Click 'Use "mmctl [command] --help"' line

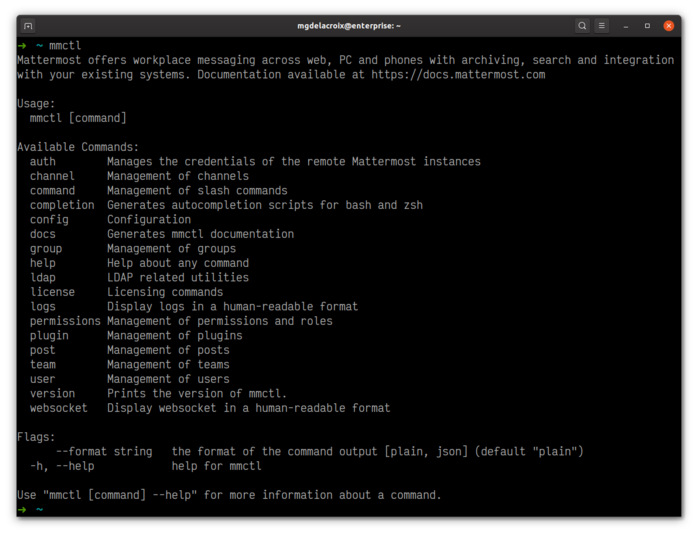click(229, 495)
